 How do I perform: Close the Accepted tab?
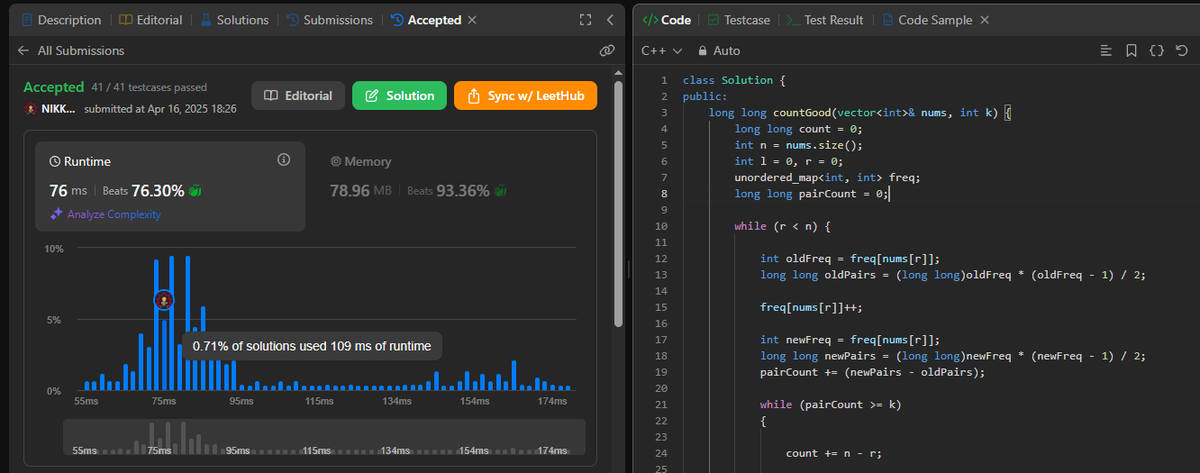click(472, 20)
